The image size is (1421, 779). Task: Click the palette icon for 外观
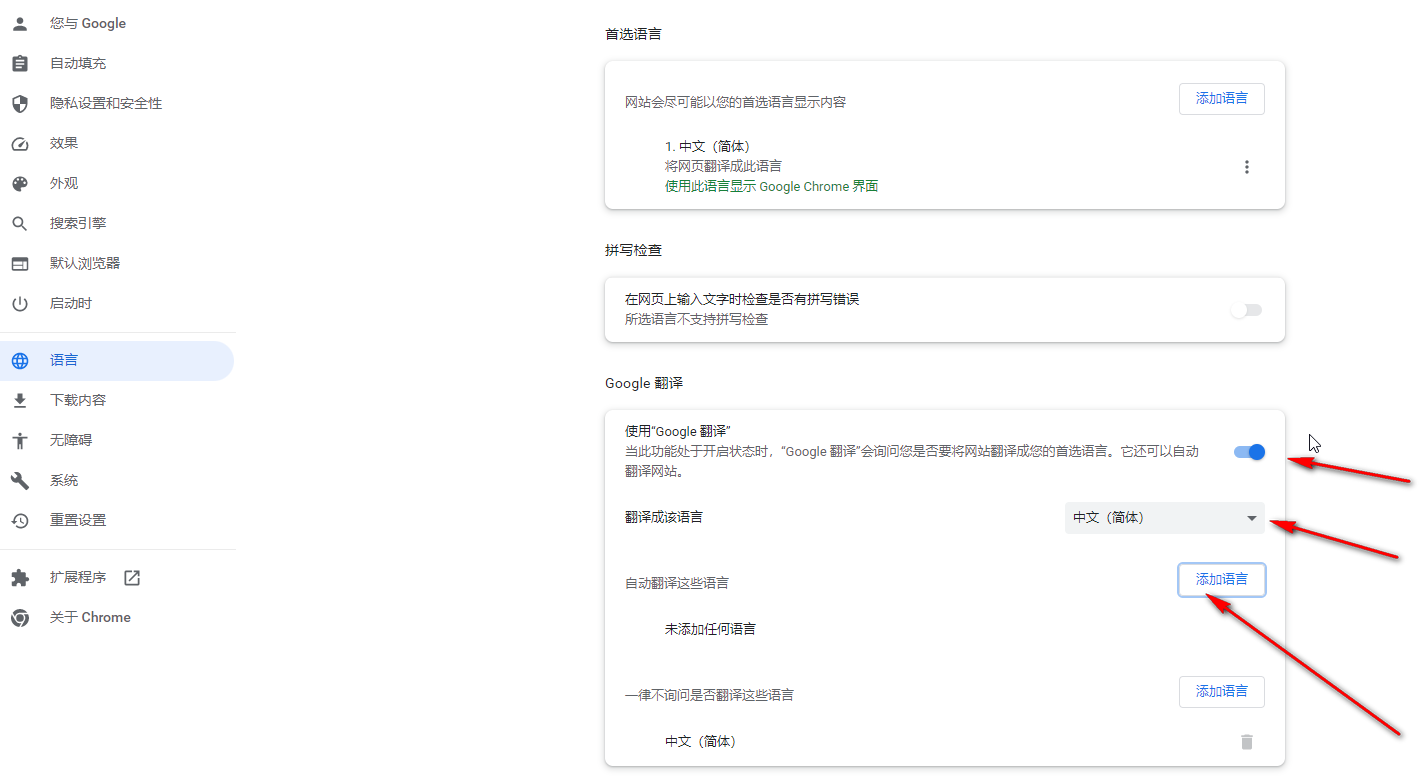click(20, 183)
